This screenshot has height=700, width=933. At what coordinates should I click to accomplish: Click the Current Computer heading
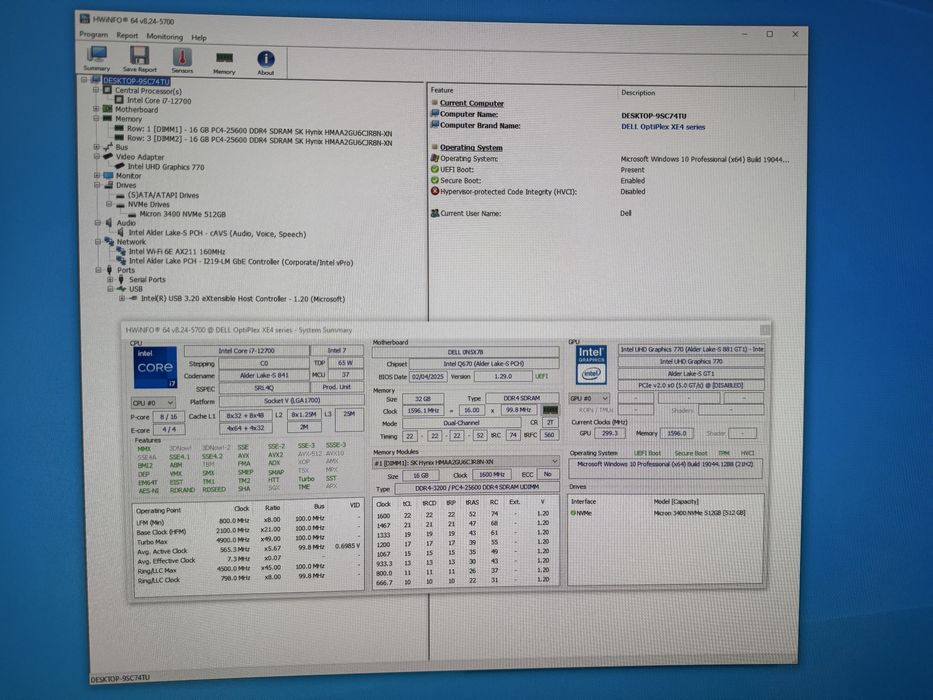coord(472,103)
